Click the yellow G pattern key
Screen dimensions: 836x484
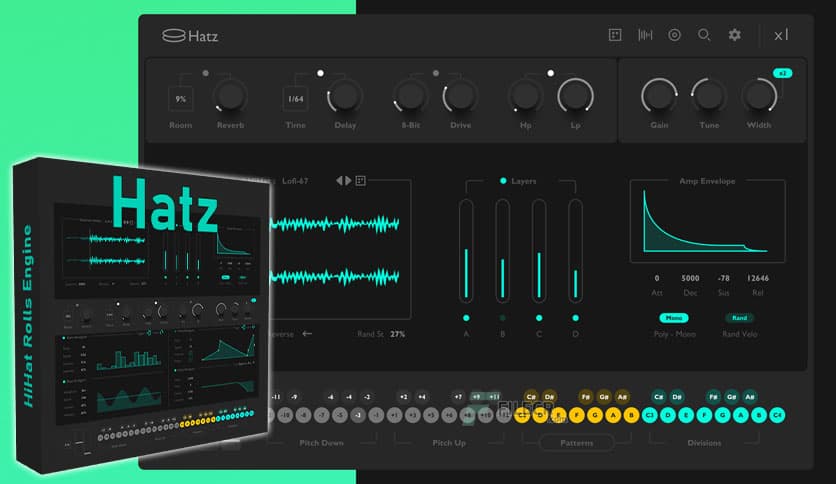coord(594,415)
